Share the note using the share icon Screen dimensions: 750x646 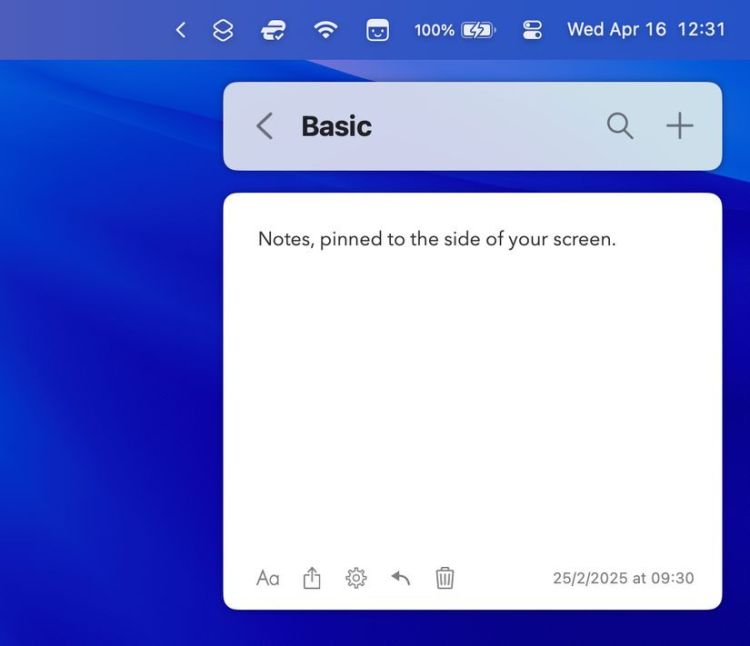pyautogui.click(x=312, y=578)
